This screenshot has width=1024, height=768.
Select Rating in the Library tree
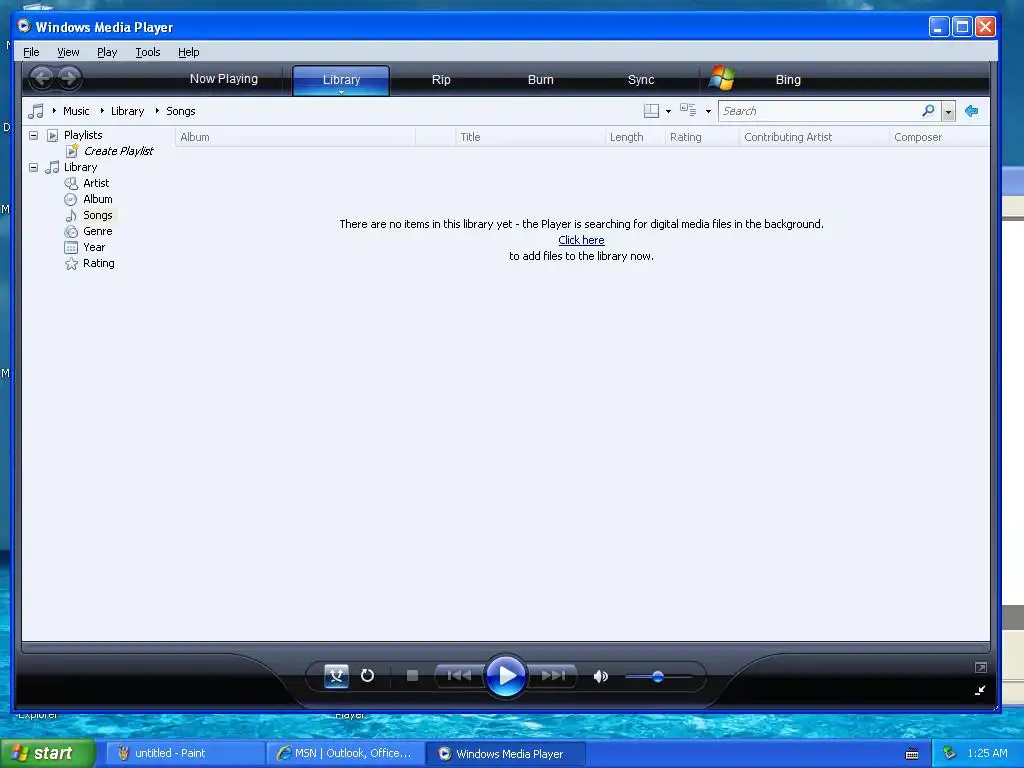tap(99, 263)
